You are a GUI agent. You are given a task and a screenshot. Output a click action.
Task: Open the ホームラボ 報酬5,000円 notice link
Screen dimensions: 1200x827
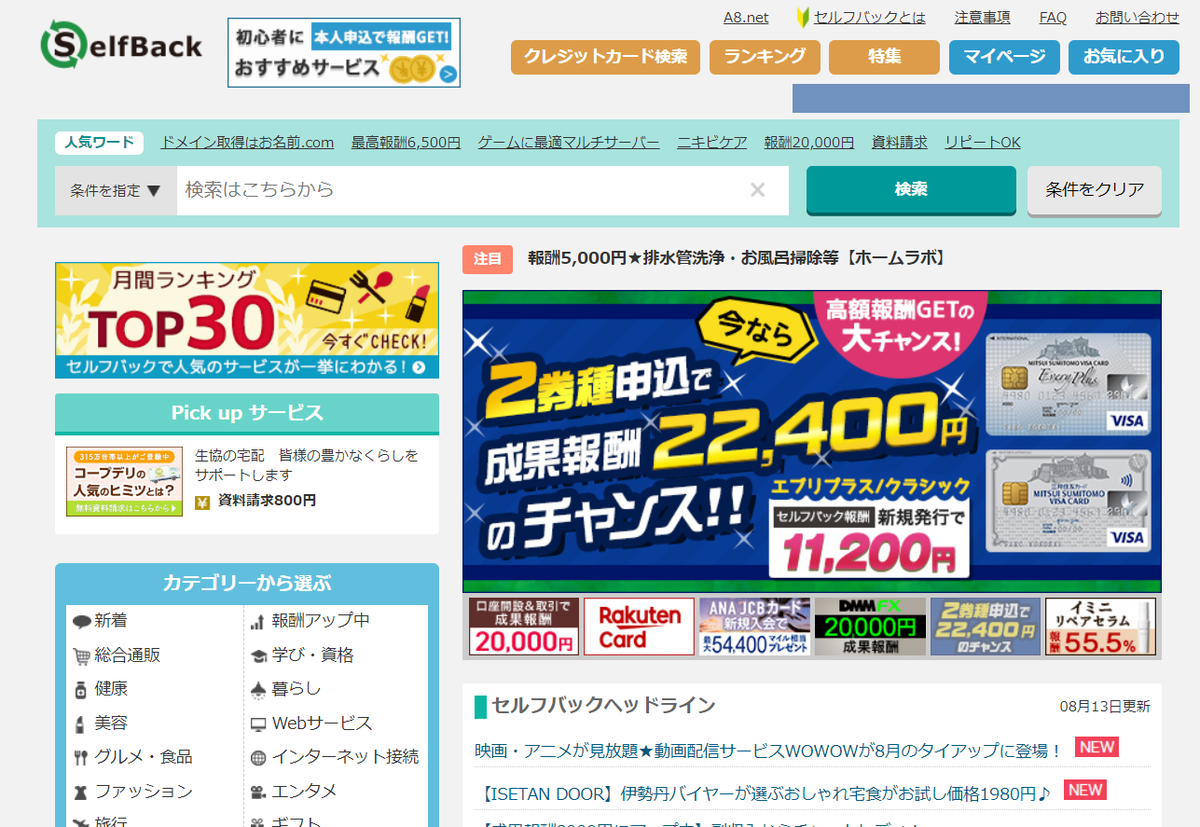click(x=736, y=258)
